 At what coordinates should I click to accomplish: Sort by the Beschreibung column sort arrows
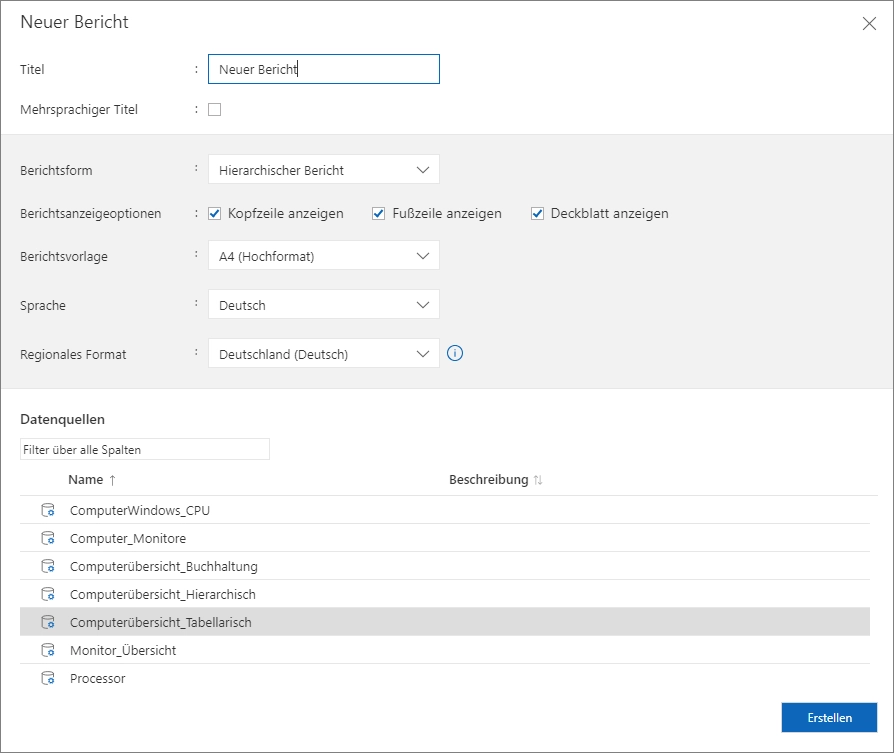pos(538,480)
